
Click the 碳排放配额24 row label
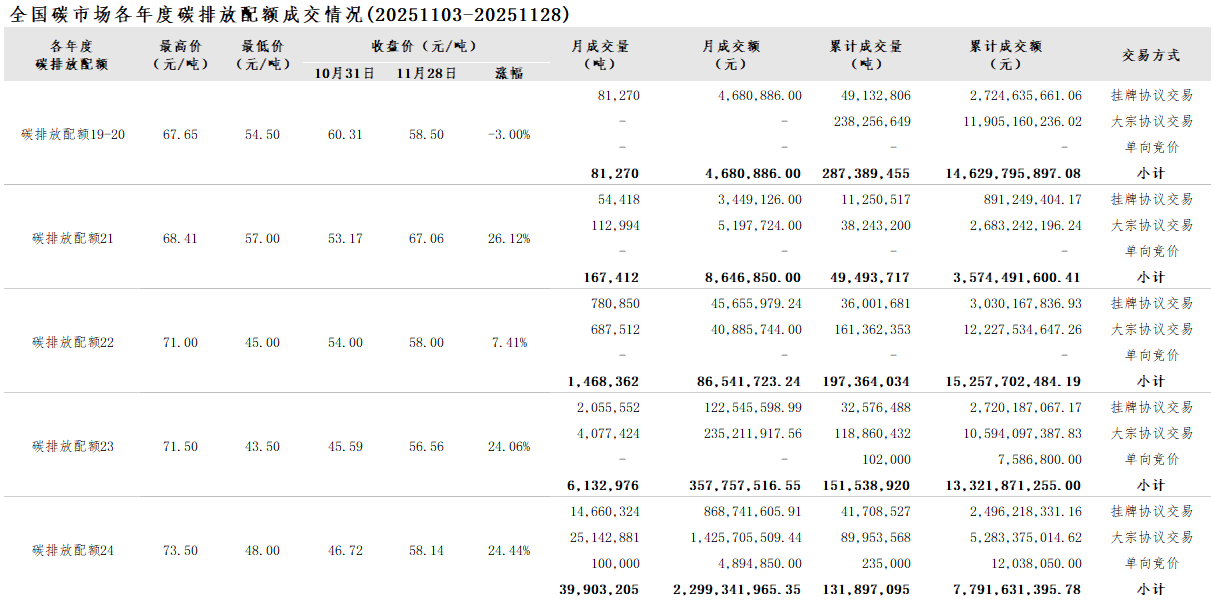73,551
